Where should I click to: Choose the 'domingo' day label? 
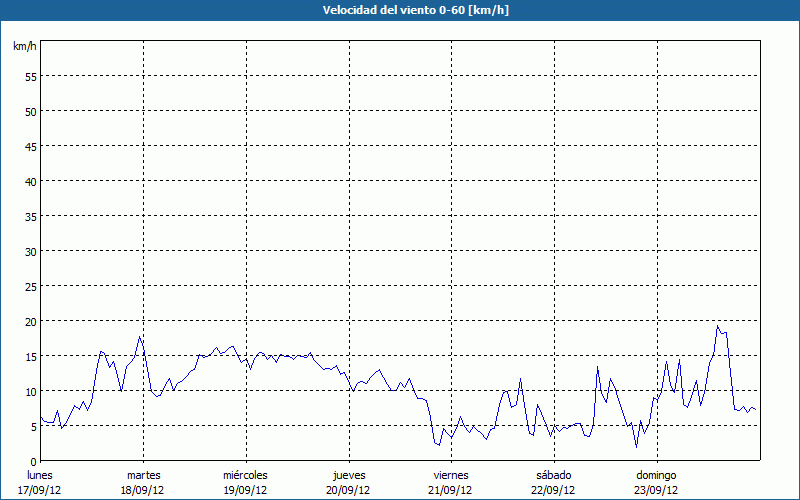(656, 475)
